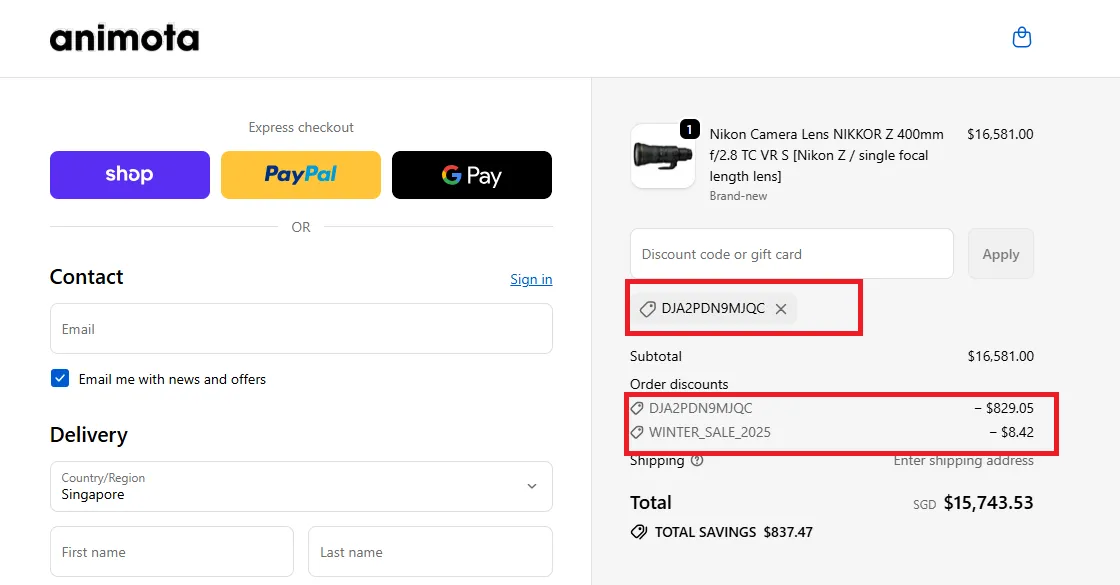This screenshot has width=1120, height=585.
Task: Pay with Shop Pay express checkout
Action: (x=130, y=175)
